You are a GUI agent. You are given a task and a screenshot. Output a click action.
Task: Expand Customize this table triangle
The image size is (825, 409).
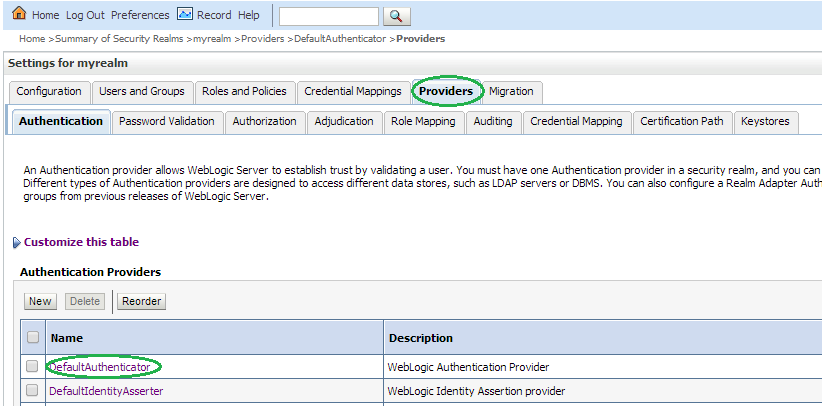[16, 243]
